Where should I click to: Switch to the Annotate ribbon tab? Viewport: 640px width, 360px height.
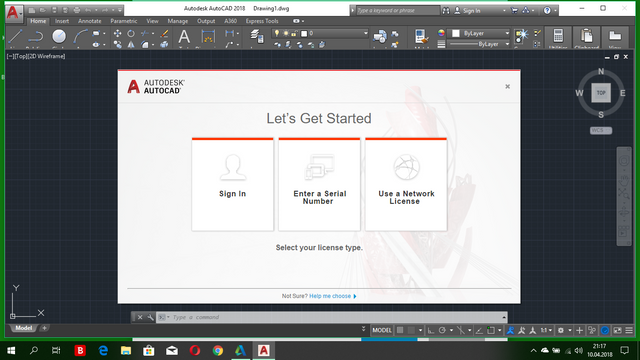(x=89, y=21)
